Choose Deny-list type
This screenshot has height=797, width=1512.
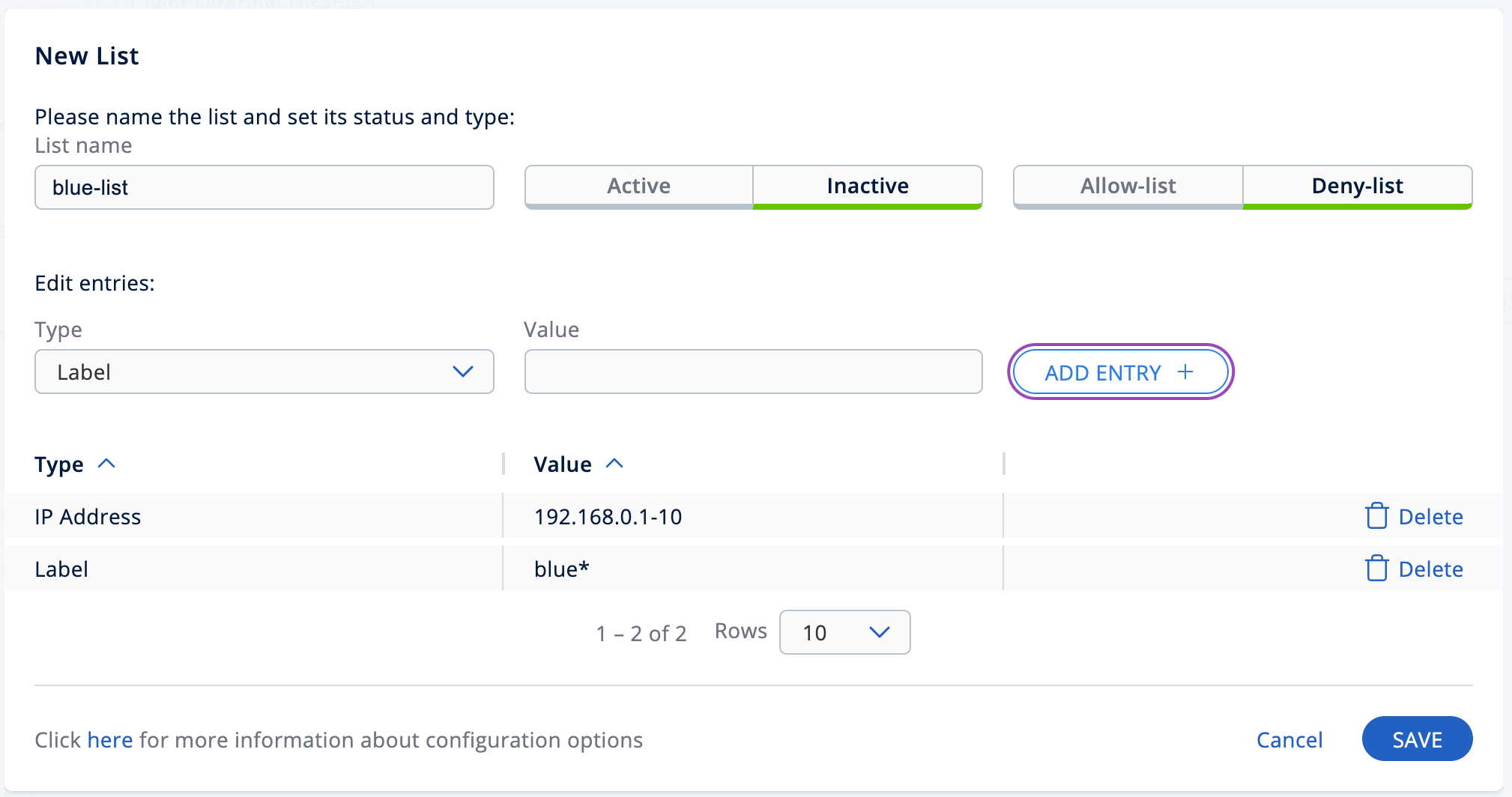tap(1357, 186)
